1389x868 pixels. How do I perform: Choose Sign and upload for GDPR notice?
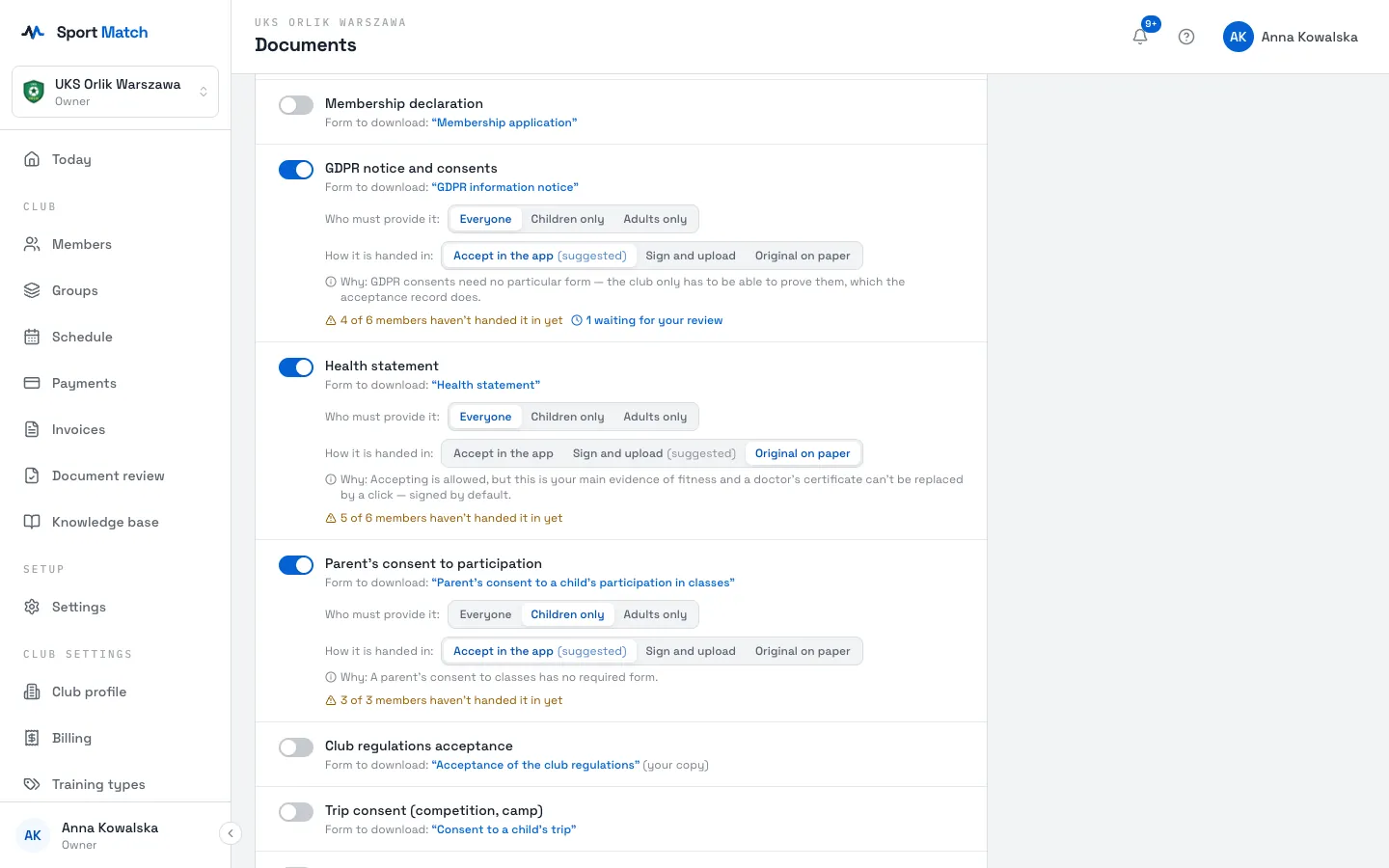tap(691, 256)
